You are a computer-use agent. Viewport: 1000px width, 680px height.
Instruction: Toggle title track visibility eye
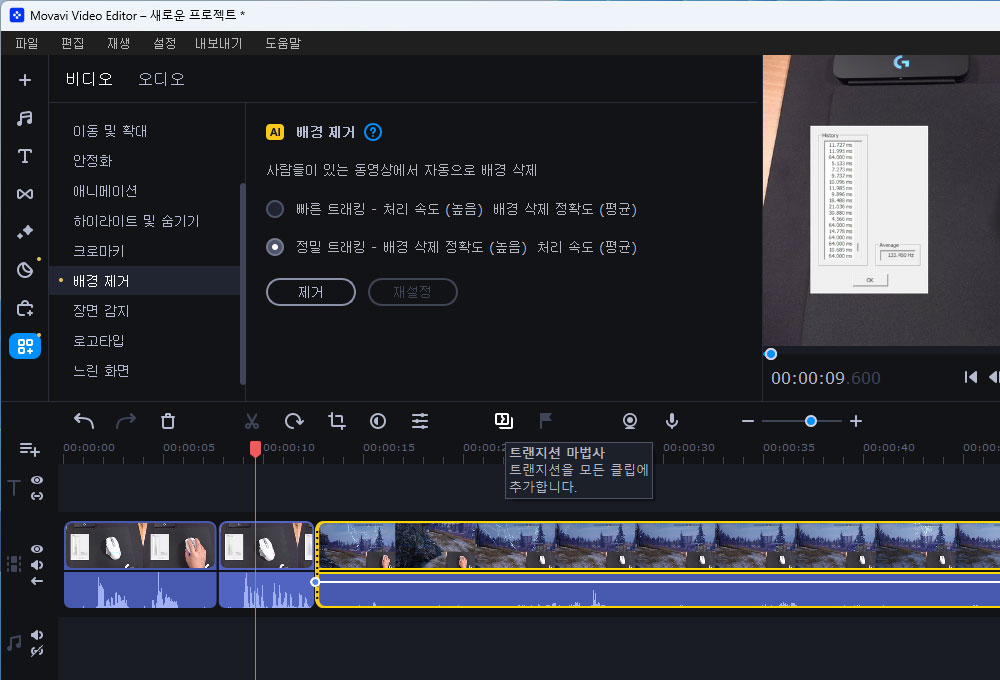37,480
